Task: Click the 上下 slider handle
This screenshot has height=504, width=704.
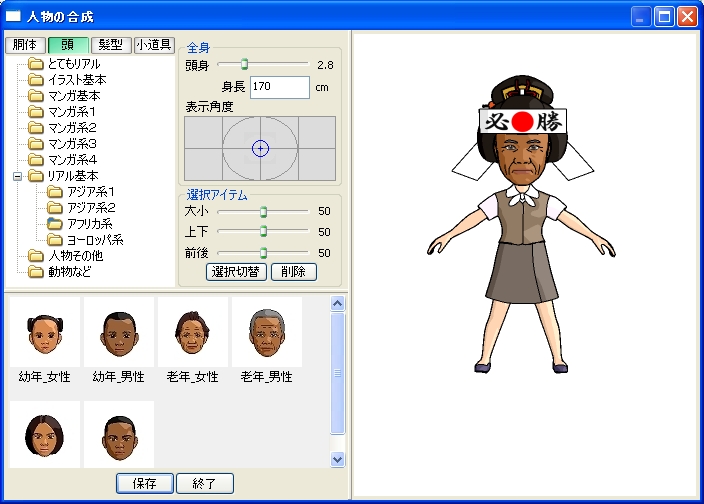Action: [264, 232]
